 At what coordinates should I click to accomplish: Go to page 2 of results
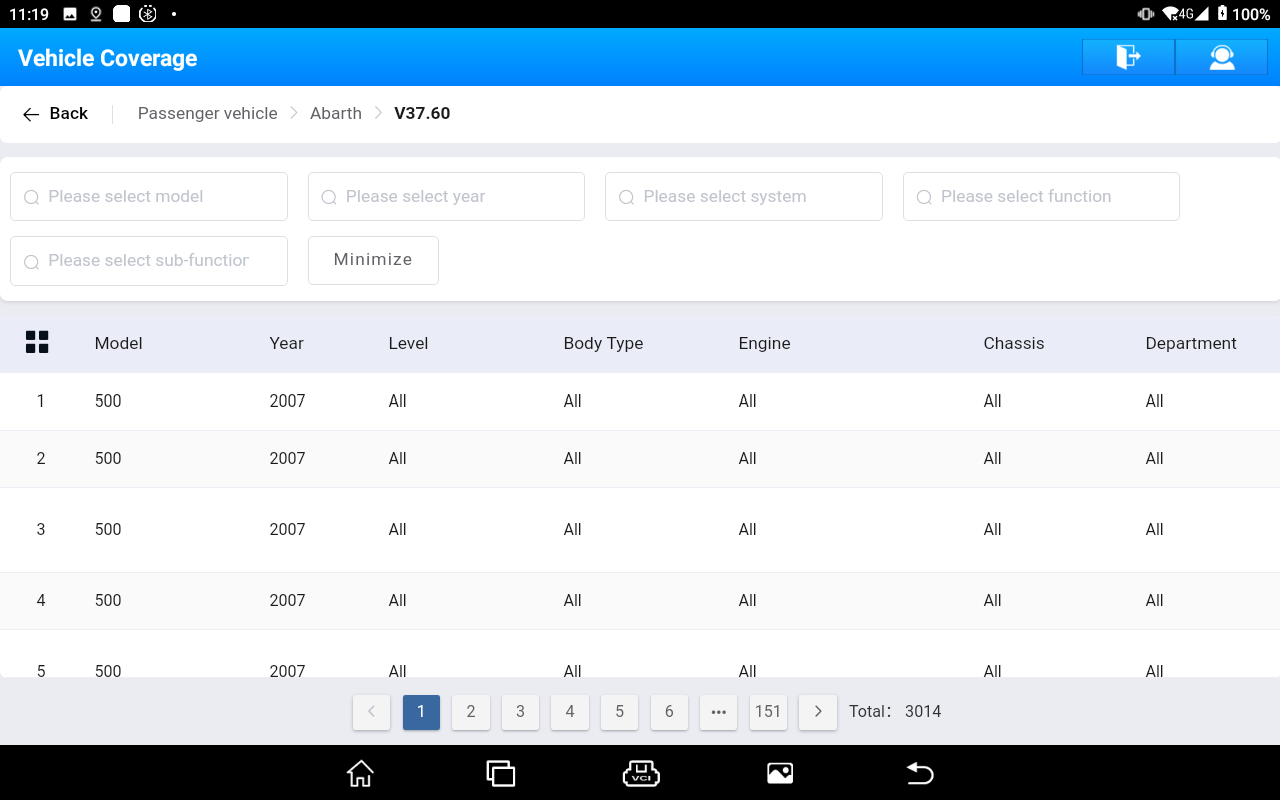click(x=471, y=712)
